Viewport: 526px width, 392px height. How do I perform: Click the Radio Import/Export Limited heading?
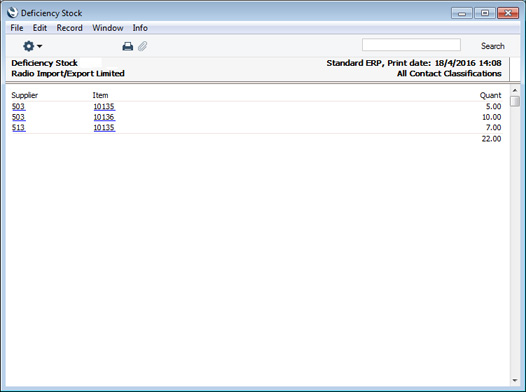pos(68,73)
